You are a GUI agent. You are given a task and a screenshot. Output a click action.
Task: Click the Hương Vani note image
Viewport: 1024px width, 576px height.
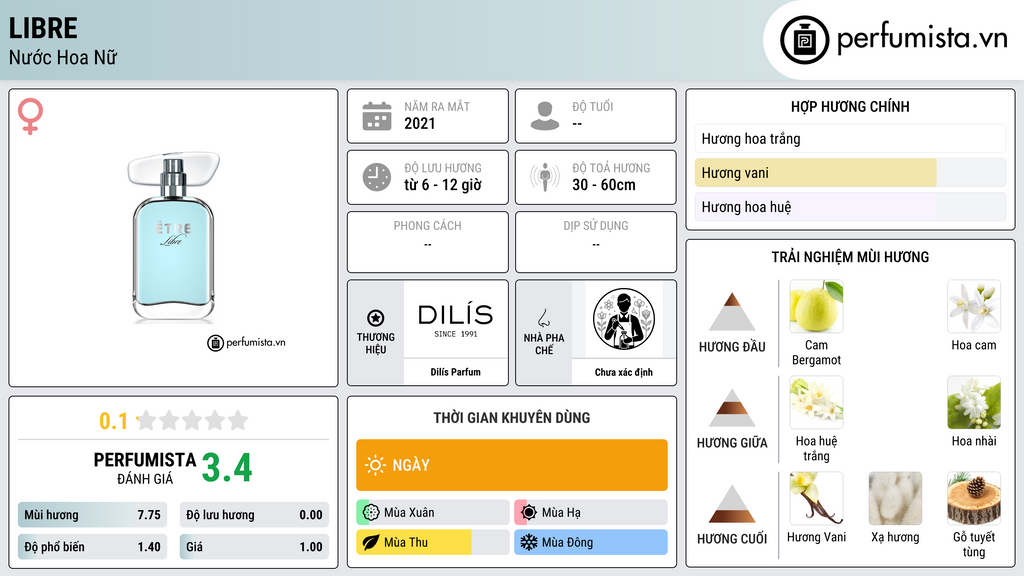pos(816,498)
